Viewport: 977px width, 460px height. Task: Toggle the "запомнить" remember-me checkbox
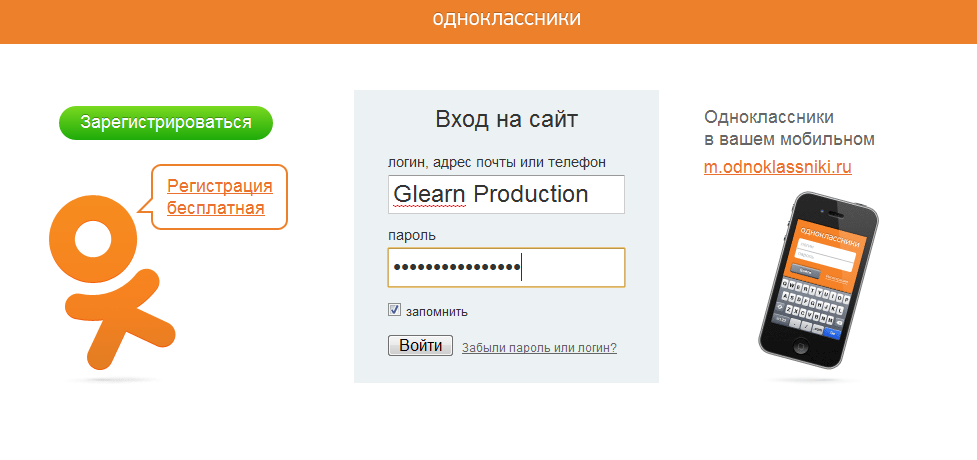pyautogui.click(x=395, y=311)
